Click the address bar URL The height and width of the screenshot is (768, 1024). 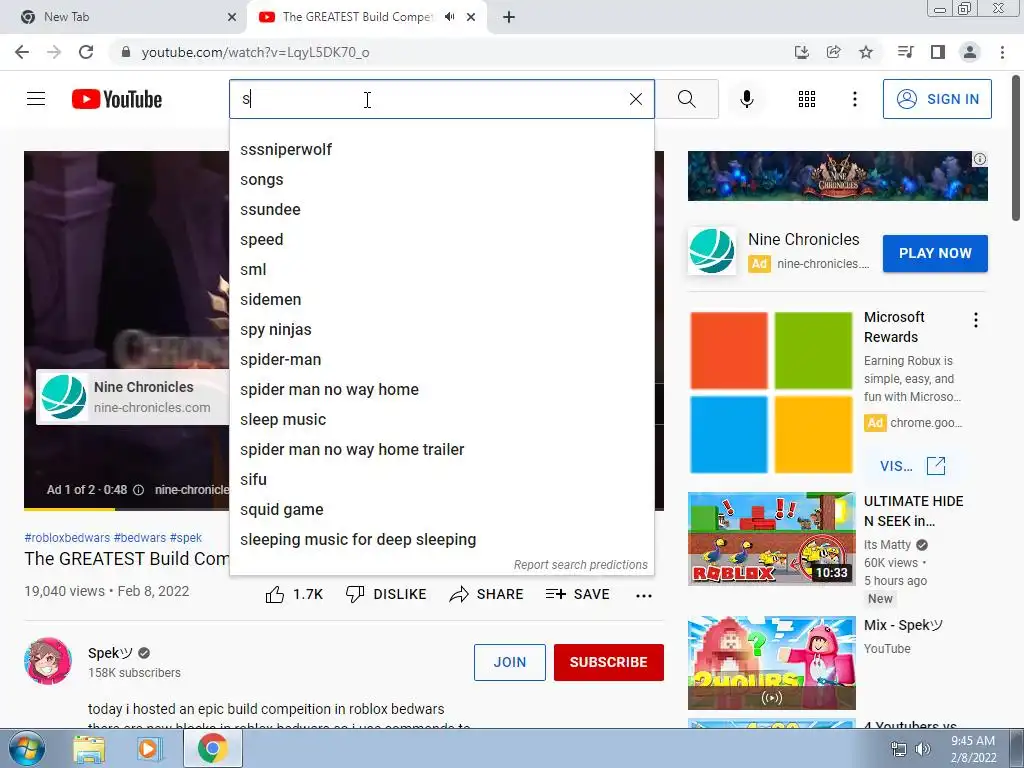[x=255, y=52]
